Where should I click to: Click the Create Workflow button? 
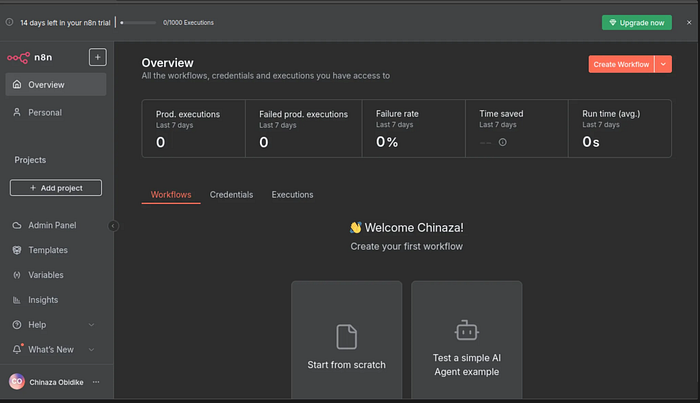click(621, 64)
